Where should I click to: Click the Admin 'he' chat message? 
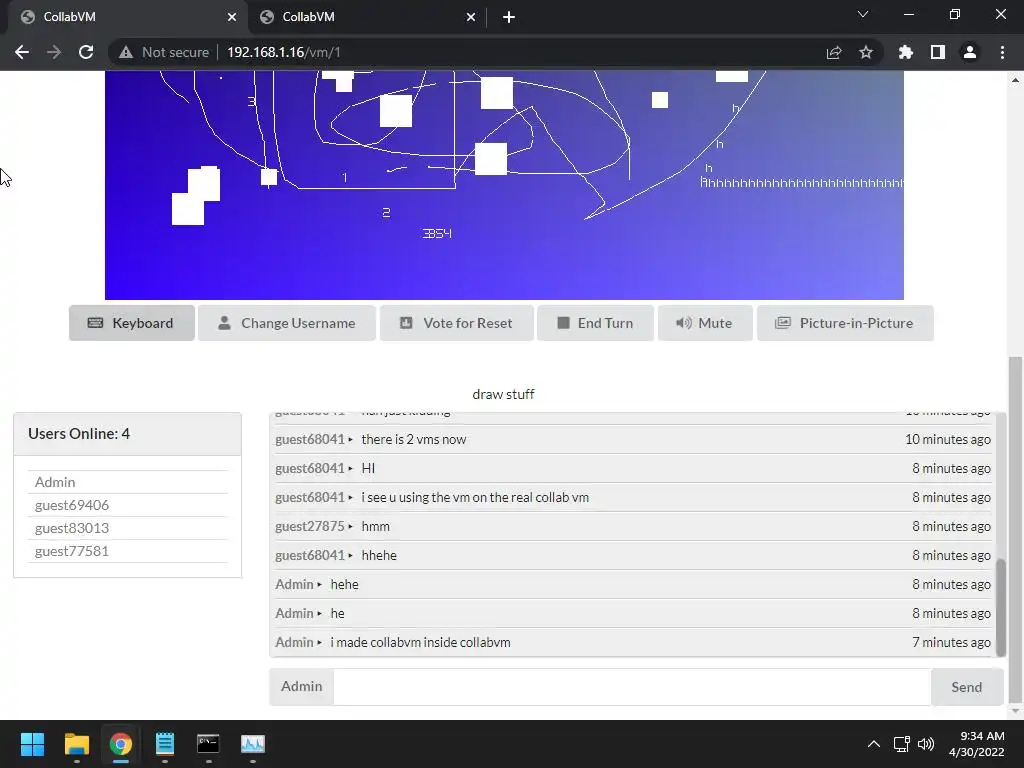tap(338, 613)
